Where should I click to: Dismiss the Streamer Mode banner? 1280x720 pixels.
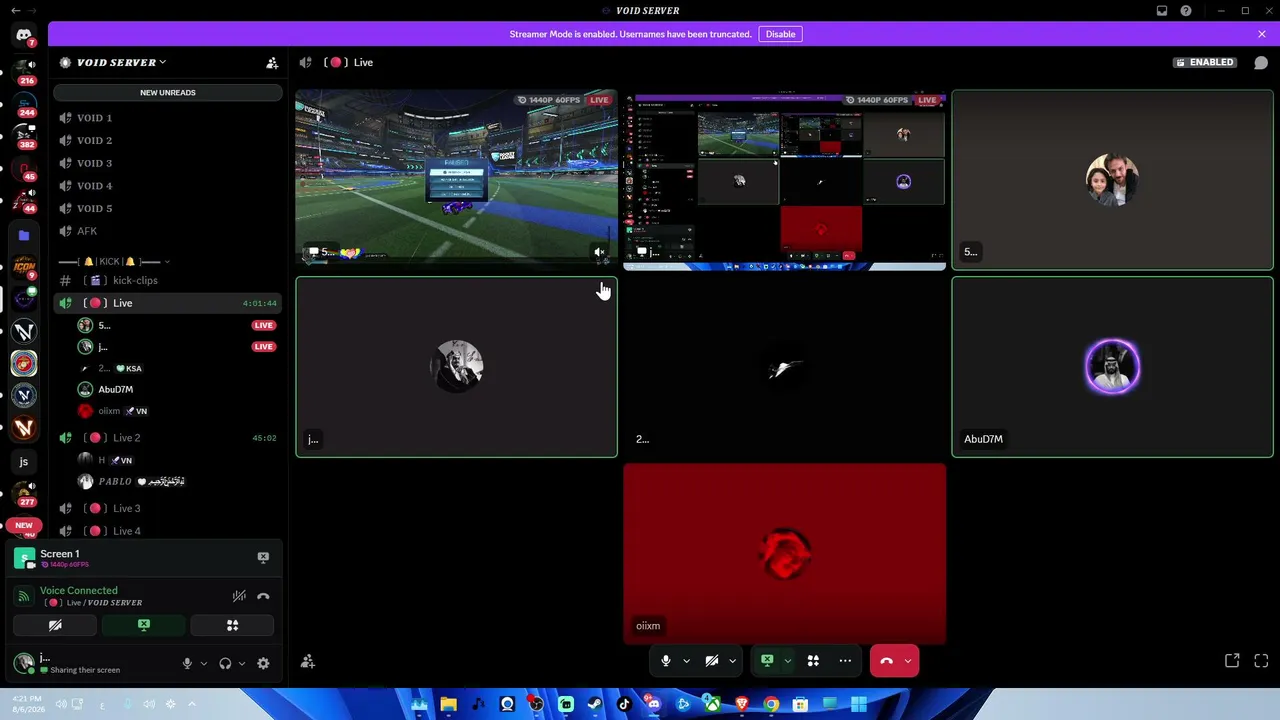click(1262, 34)
